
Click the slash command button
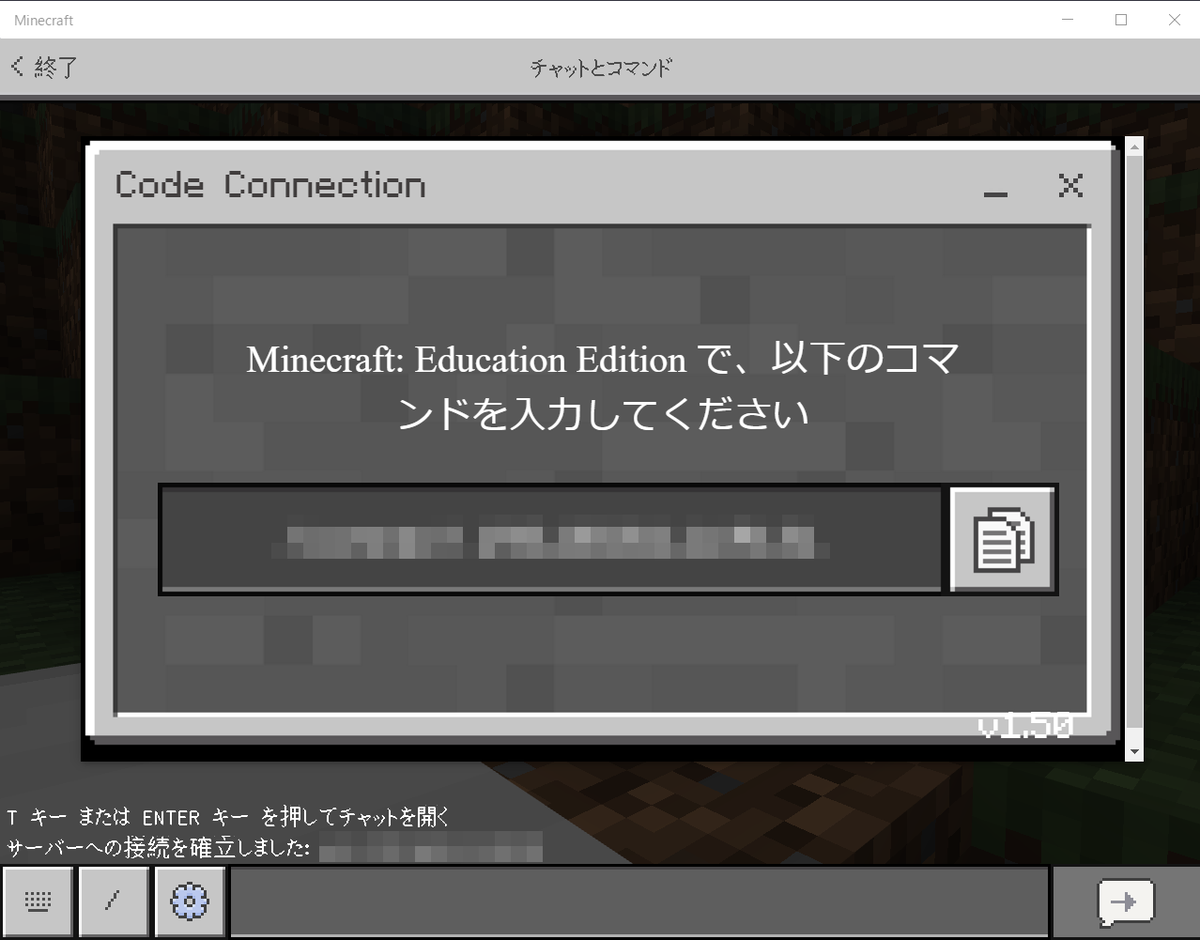[x=113, y=902]
